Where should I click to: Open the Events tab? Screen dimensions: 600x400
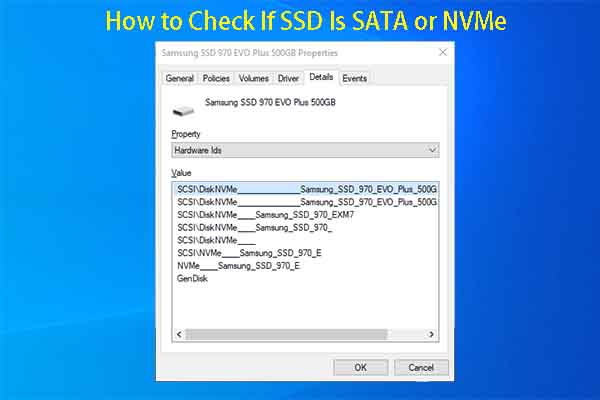point(354,78)
